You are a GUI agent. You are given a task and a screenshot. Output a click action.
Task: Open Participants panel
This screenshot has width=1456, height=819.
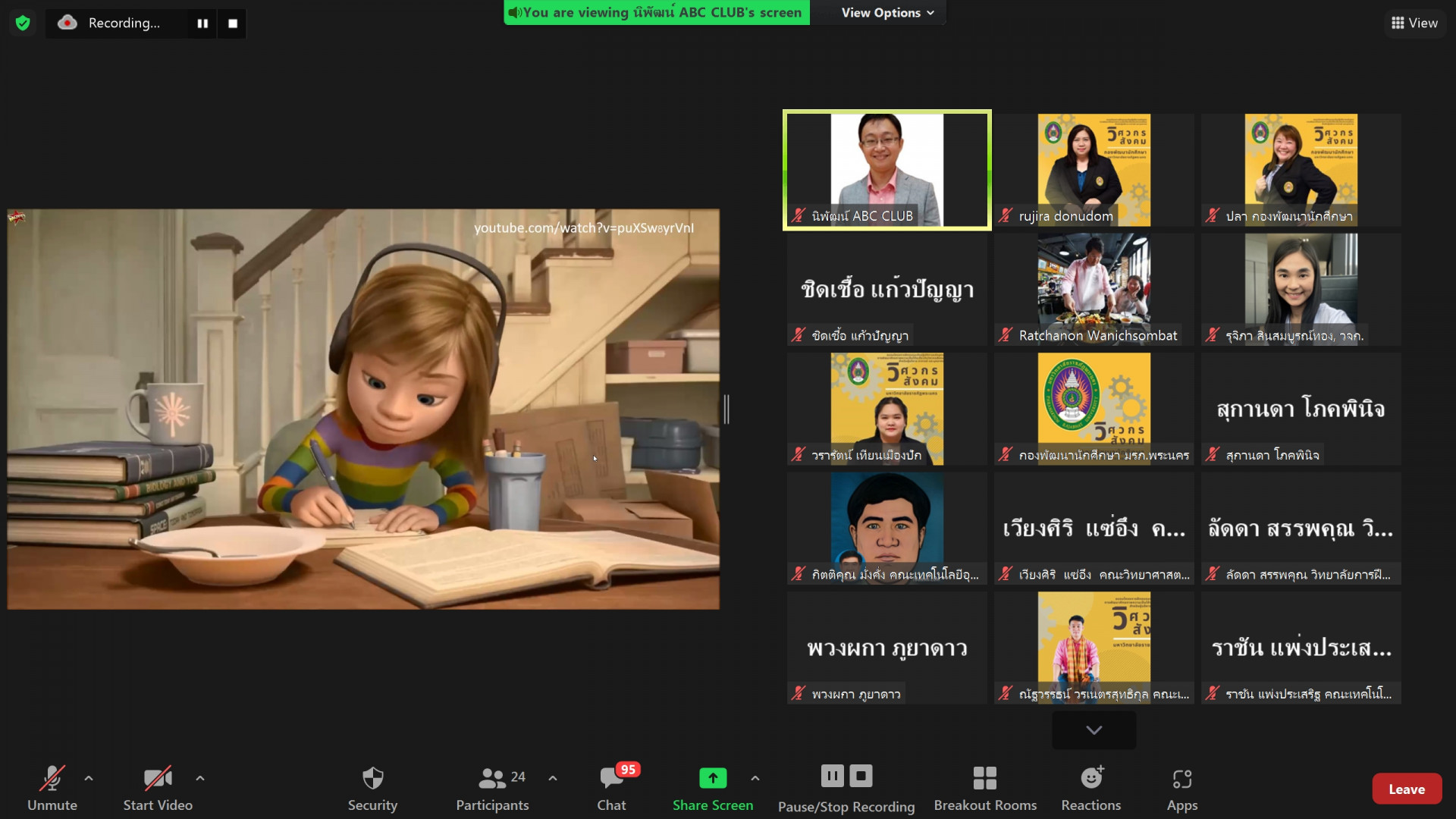pyautogui.click(x=492, y=789)
